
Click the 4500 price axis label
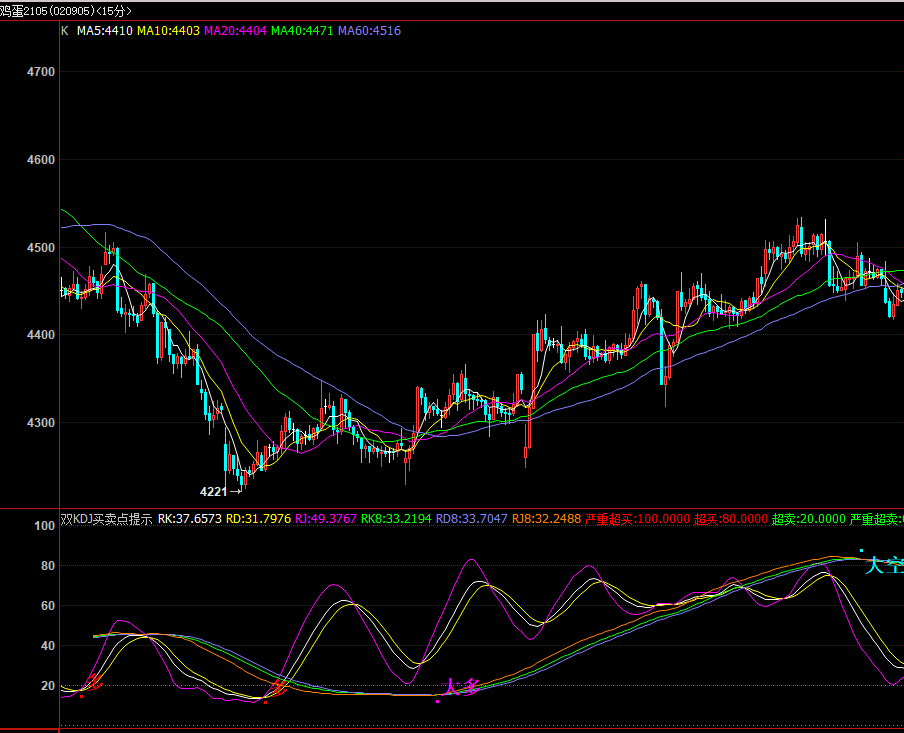[x=41, y=248]
